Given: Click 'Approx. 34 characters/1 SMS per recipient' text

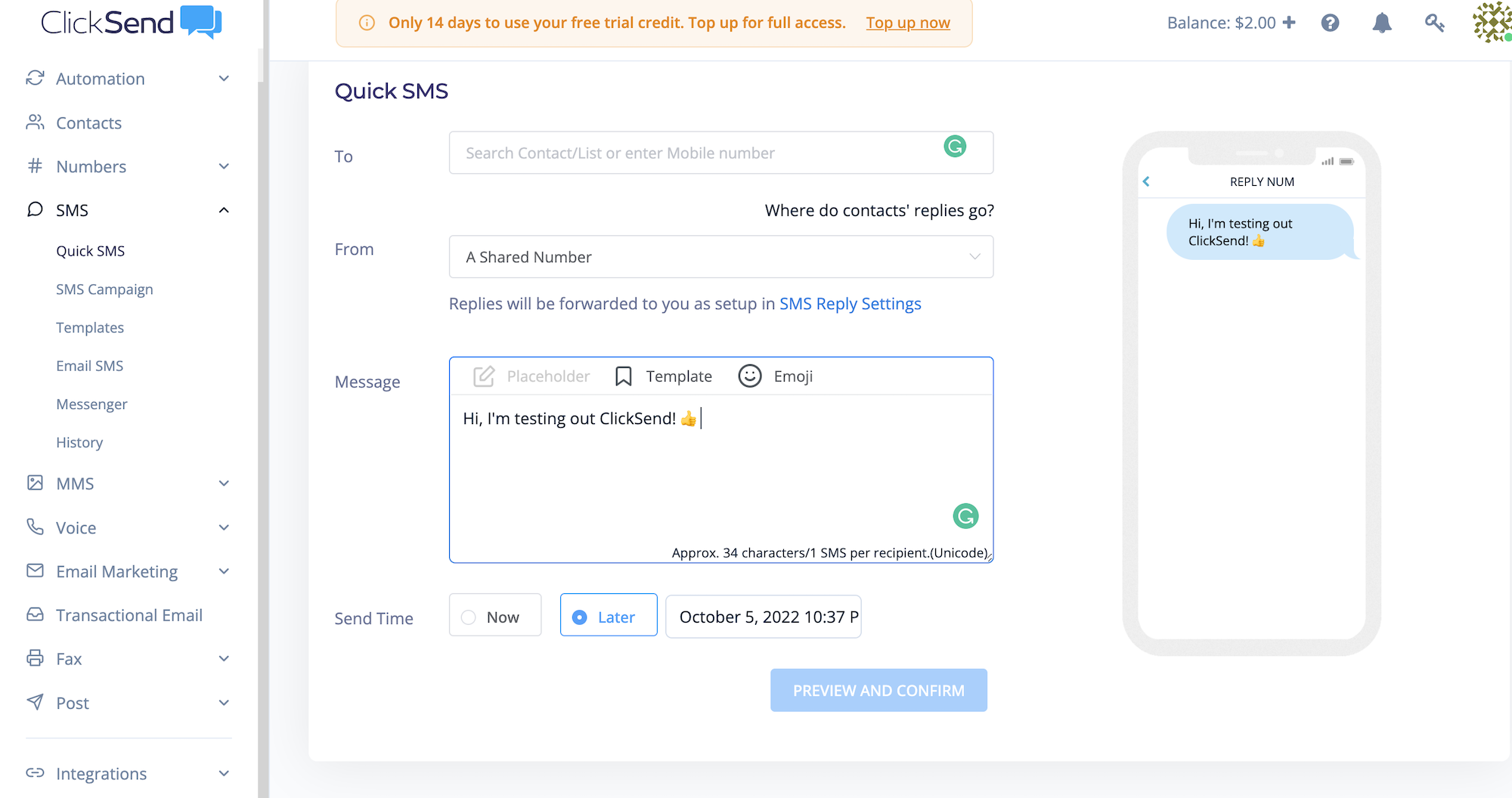Looking at the screenshot, I should [830, 552].
